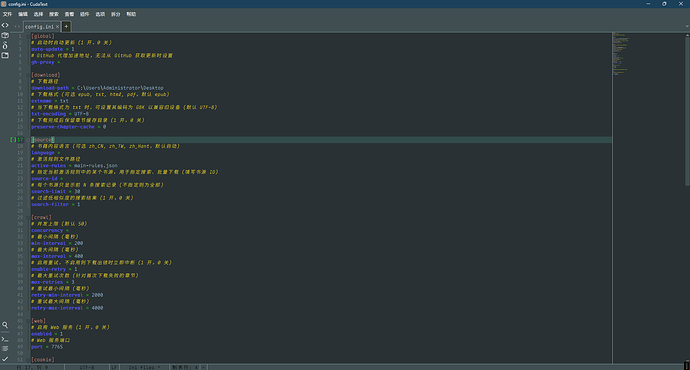This screenshot has height=370, width=690.
Task: Open the 插件 menu
Action: (84, 14)
